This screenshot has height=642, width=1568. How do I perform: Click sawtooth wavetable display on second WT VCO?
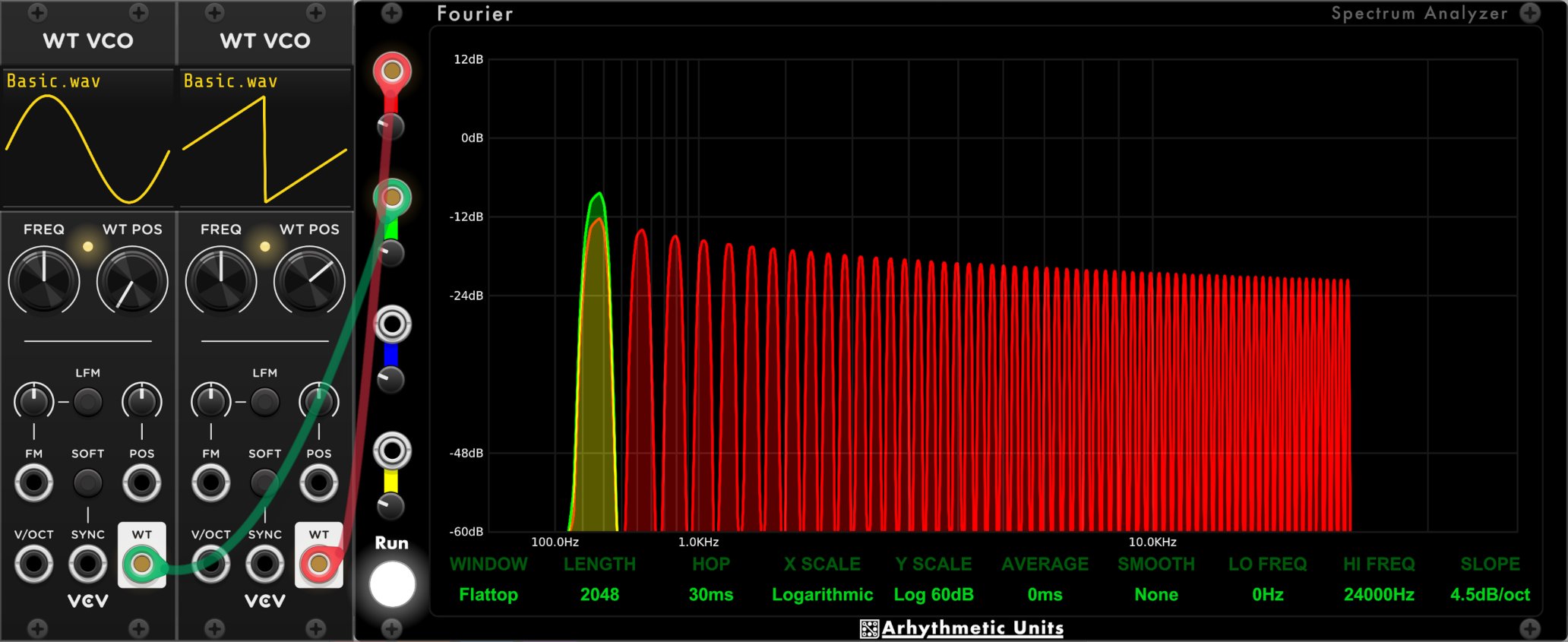(264, 138)
